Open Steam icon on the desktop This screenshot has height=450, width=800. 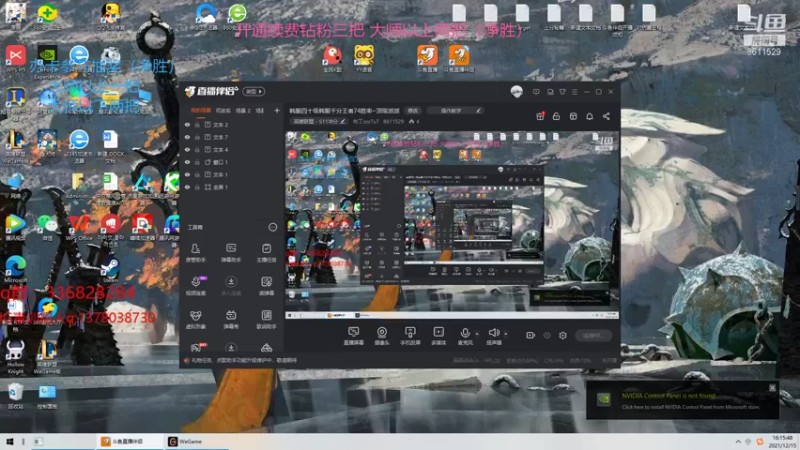pyautogui.click(x=110, y=269)
